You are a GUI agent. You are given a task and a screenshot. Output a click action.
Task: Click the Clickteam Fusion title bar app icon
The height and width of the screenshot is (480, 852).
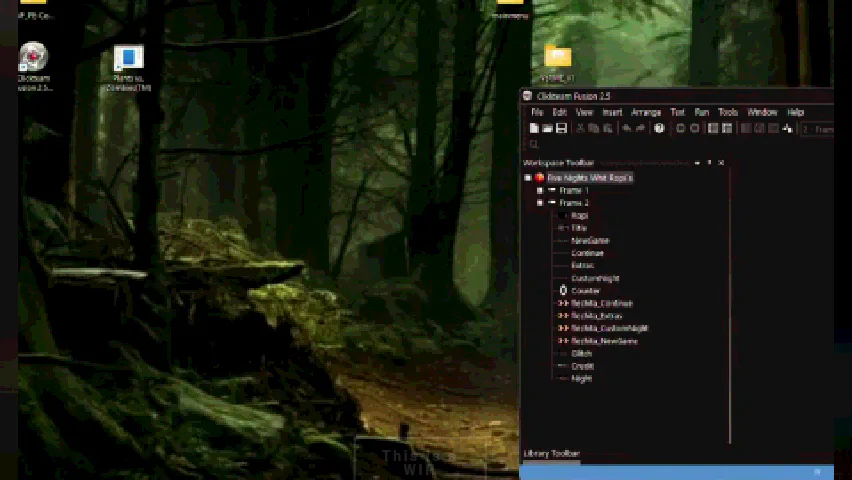(527, 96)
